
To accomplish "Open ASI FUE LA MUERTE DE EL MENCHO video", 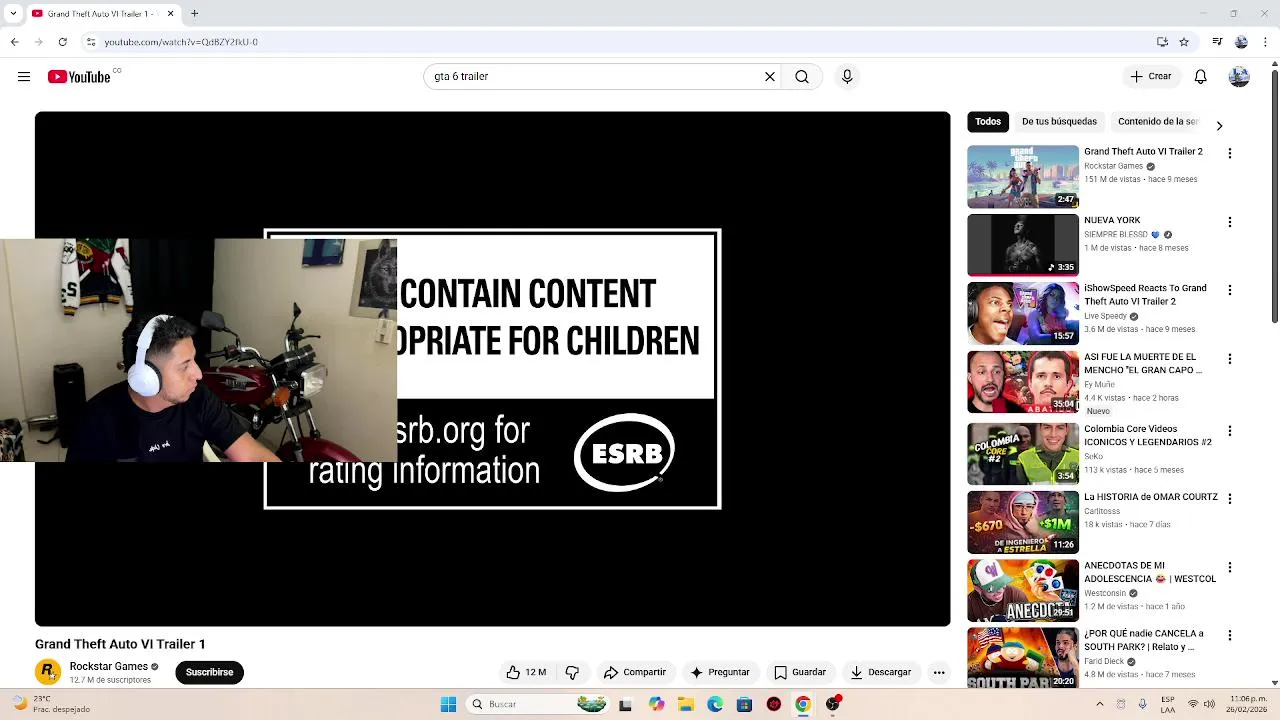I will (x=1143, y=363).
